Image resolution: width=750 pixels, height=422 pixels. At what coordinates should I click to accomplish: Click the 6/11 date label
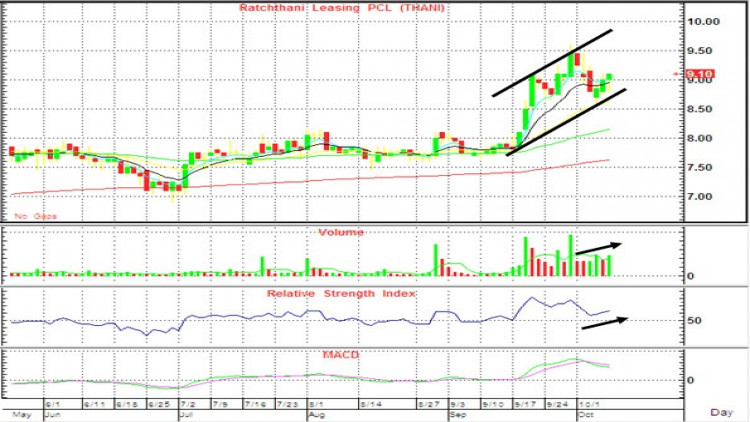pos(95,404)
